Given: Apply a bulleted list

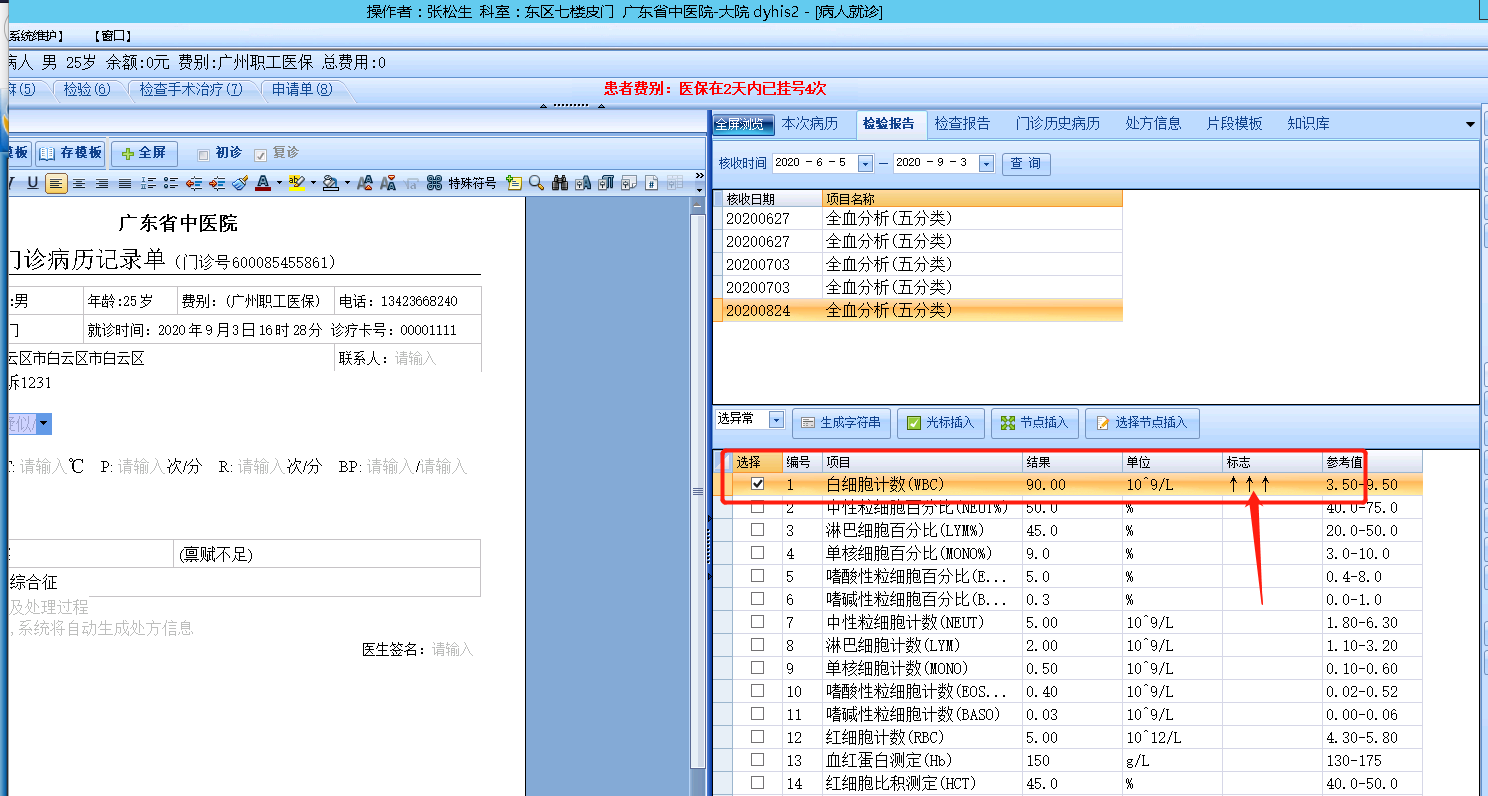Looking at the screenshot, I should pos(171,183).
